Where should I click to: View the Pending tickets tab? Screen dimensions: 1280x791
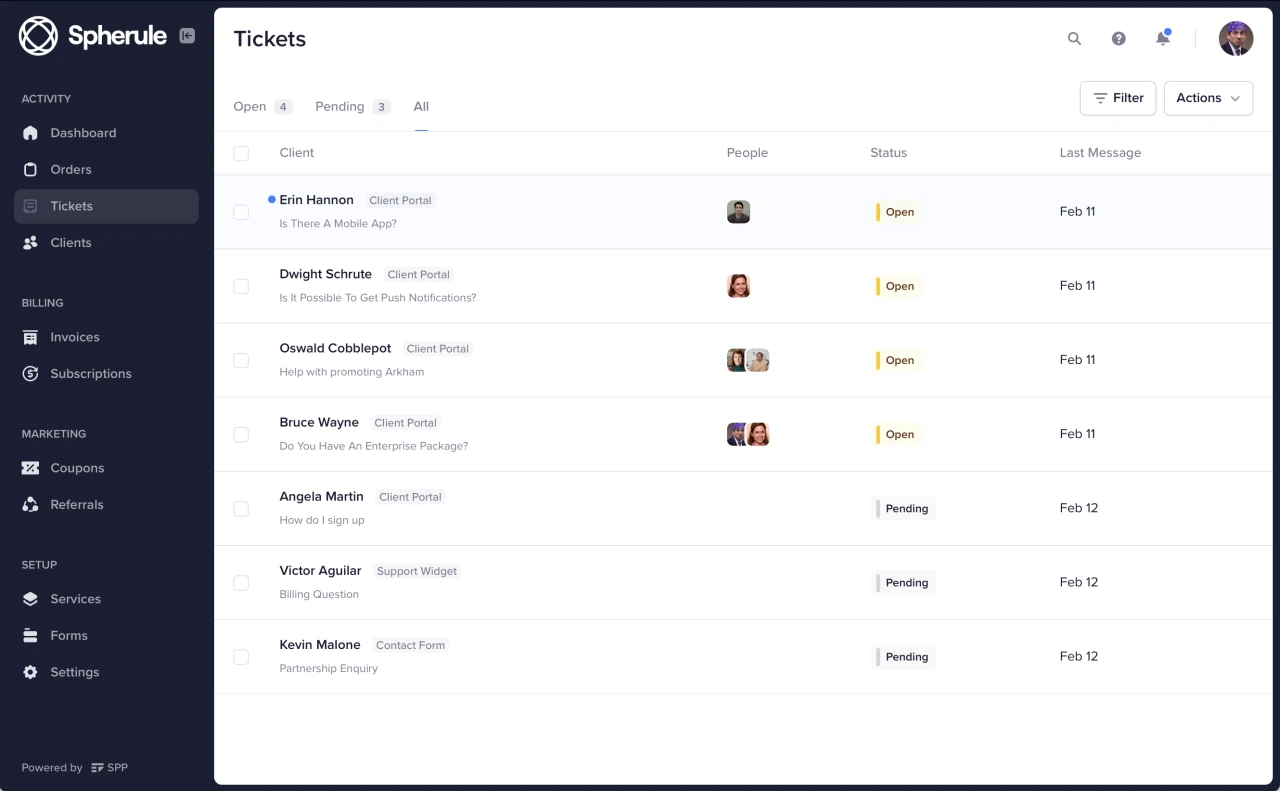click(x=339, y=106)
